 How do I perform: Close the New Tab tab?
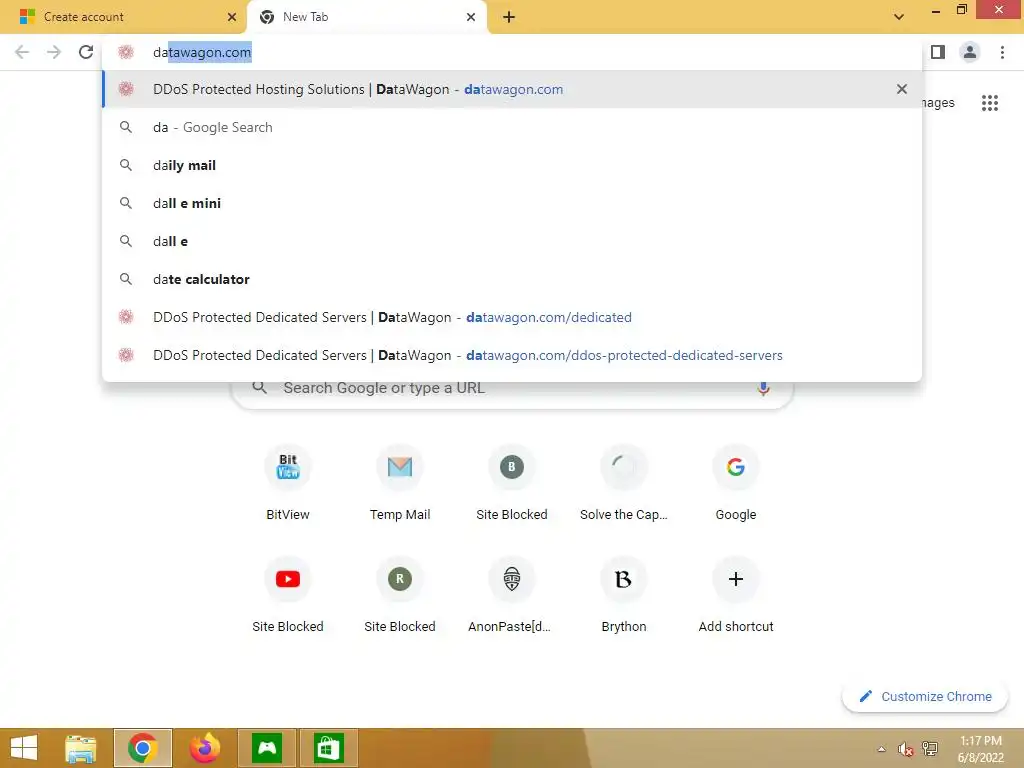(x=471, y=17)
